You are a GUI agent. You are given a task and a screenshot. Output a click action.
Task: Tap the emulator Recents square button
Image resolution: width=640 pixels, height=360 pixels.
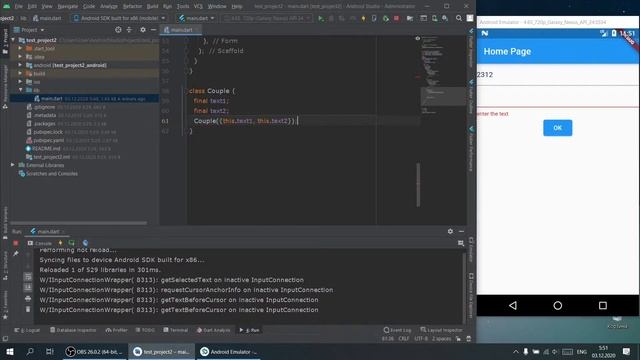coord(602,305)
